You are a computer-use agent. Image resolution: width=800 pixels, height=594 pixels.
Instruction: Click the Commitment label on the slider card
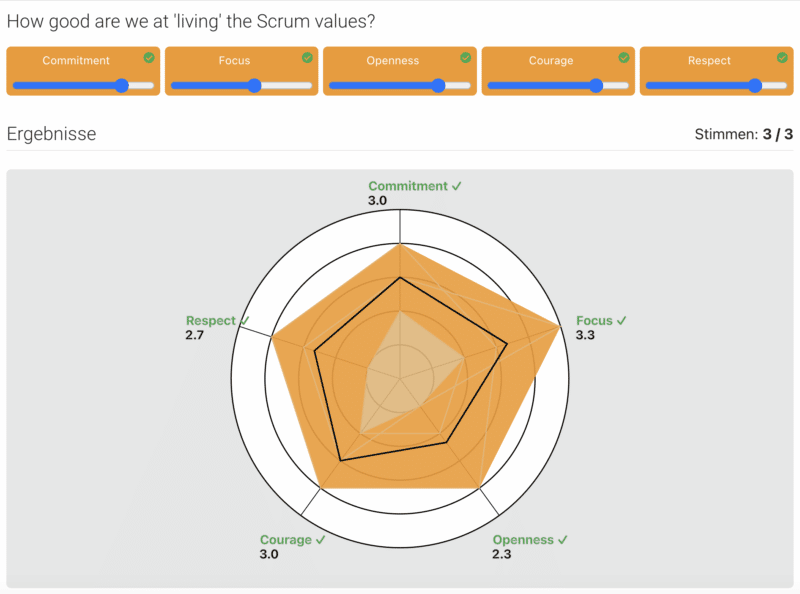point(76,60)
